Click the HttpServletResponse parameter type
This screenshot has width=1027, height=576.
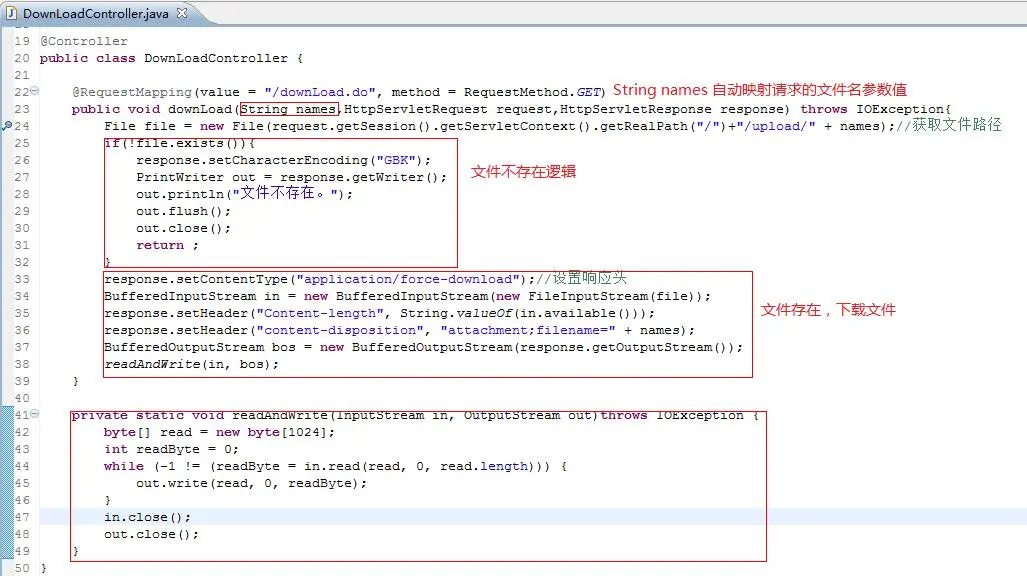[635, 109]
